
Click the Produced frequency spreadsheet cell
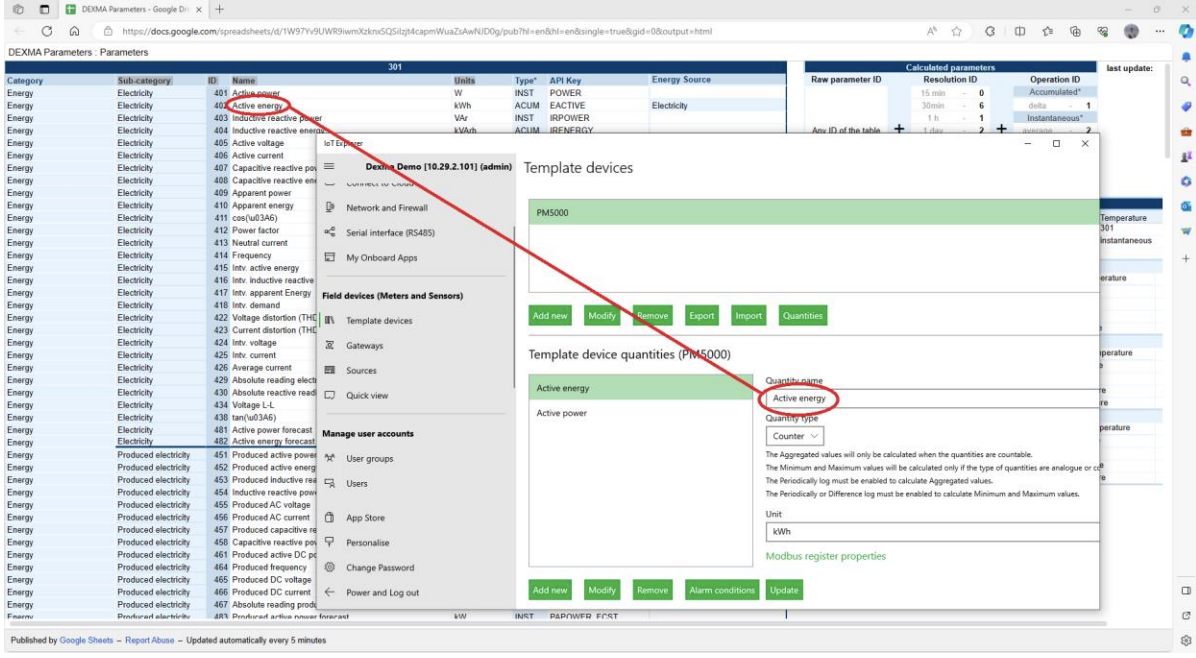point(269,567)
